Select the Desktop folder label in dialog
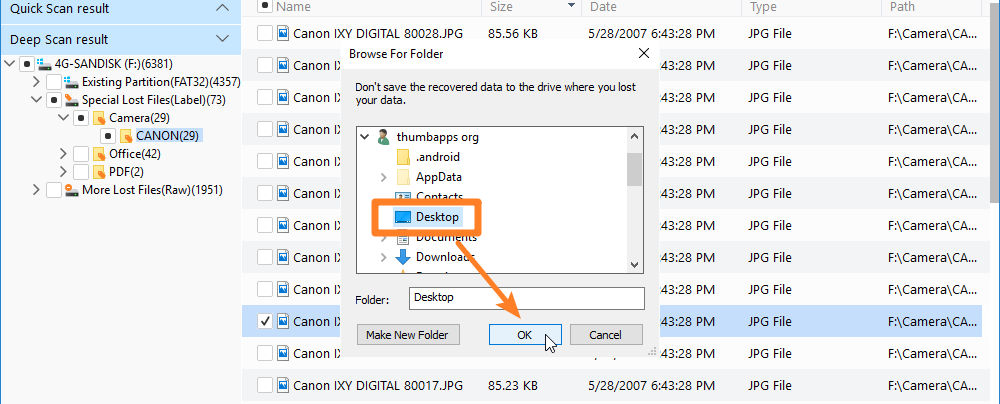This screenshot has width=1000, height=404. click(437, 217)
